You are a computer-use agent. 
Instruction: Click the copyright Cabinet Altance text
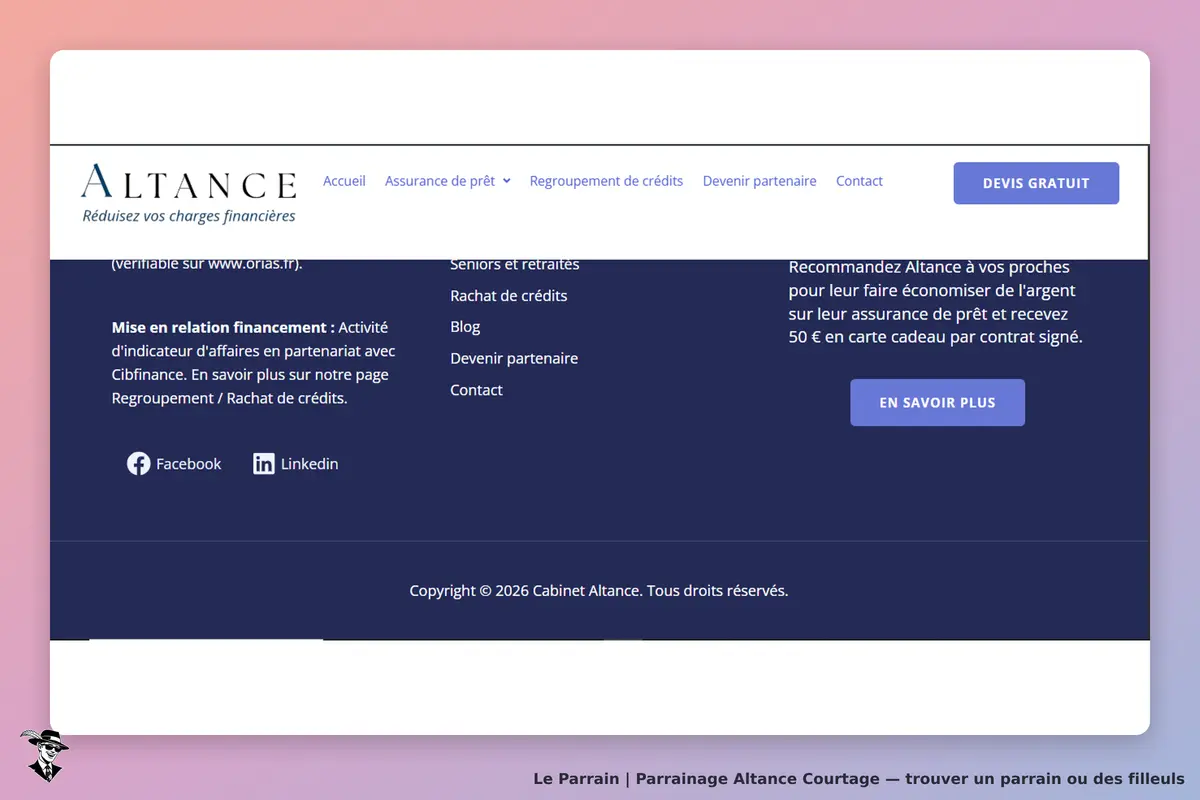click(599, 591)
